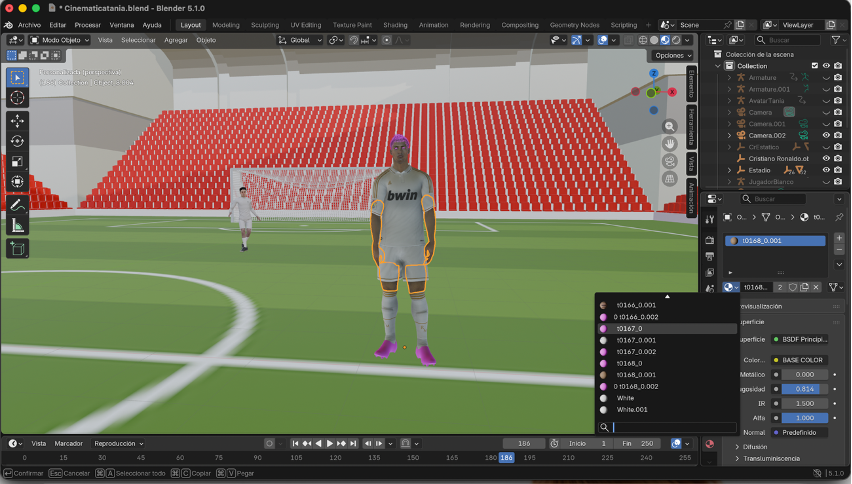Toggle camera view with the camera gizmo
This screenshot has width=852, height=484.
(669, 160)
